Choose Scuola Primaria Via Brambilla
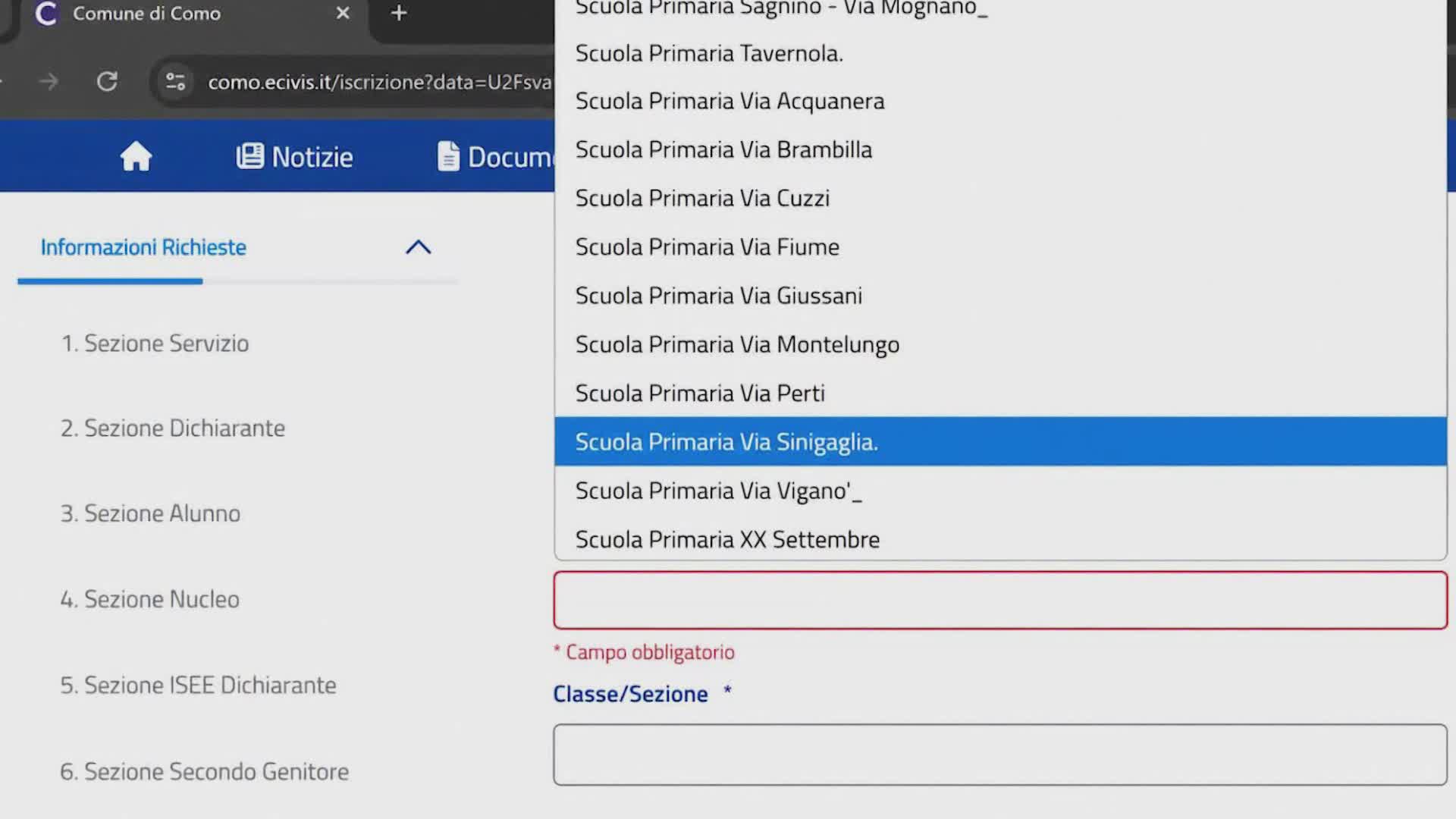 click(x=1001, y=149)
